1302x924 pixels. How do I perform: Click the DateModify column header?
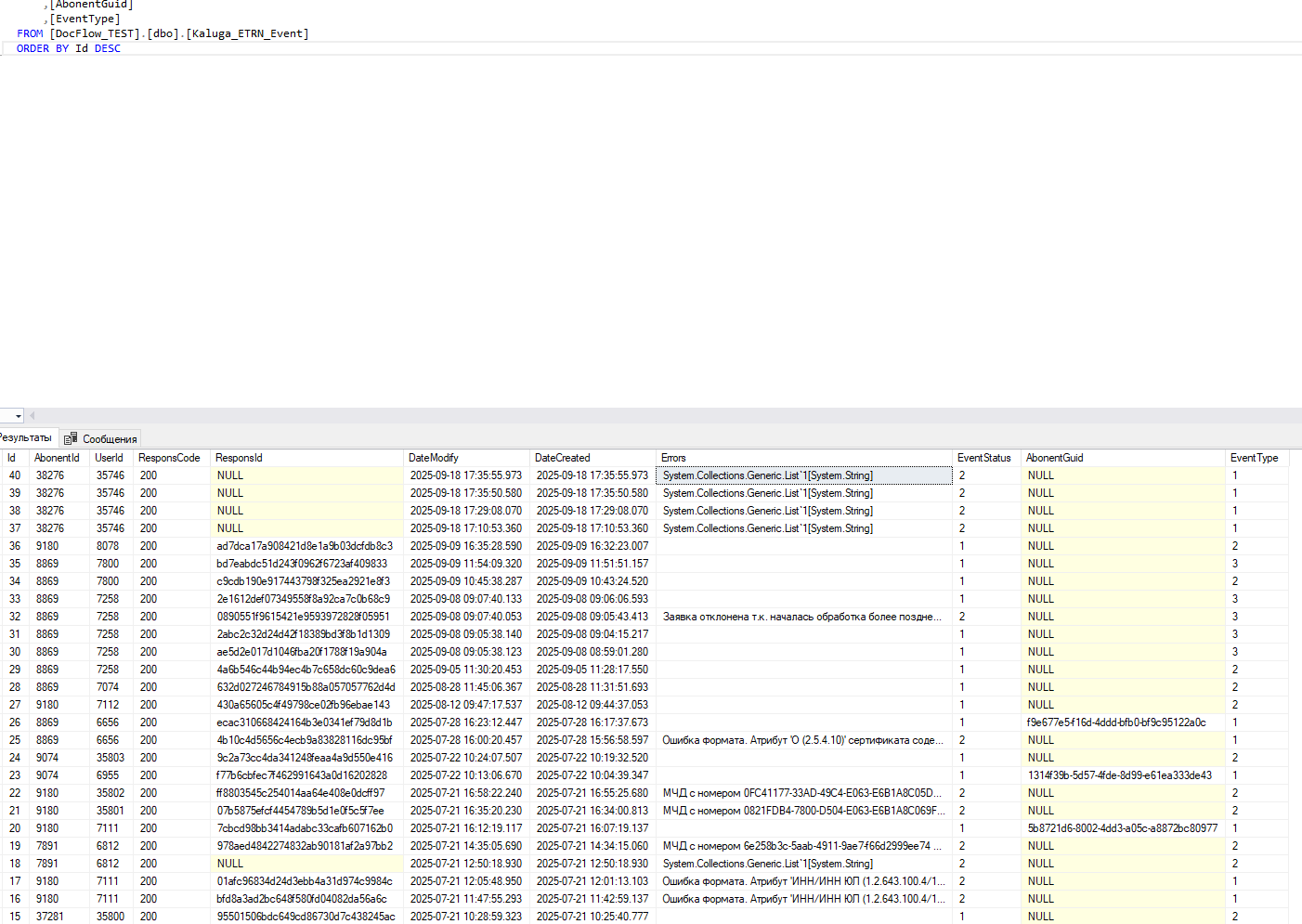(466, 458)
